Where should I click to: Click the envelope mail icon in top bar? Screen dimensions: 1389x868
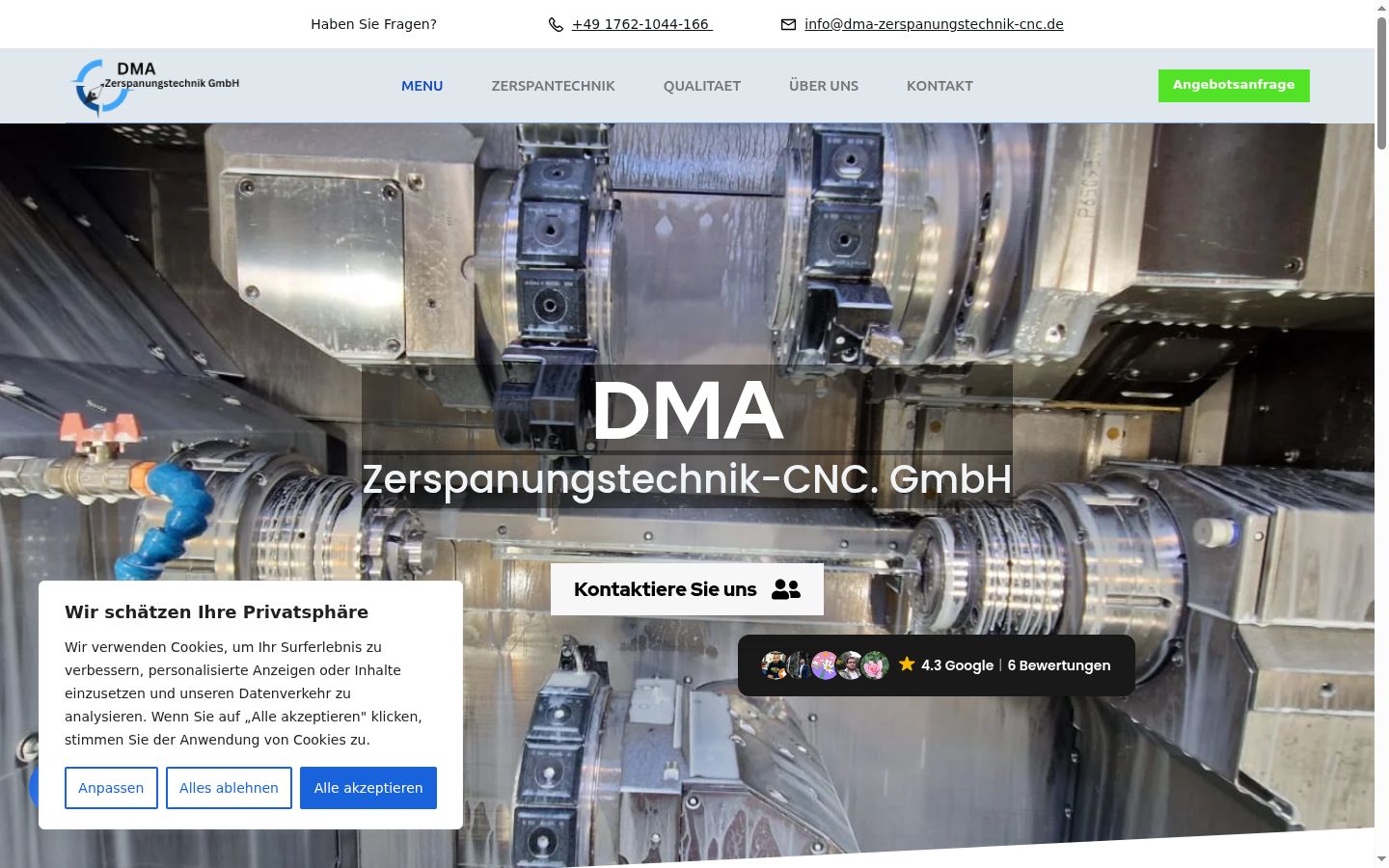(788, 25)
